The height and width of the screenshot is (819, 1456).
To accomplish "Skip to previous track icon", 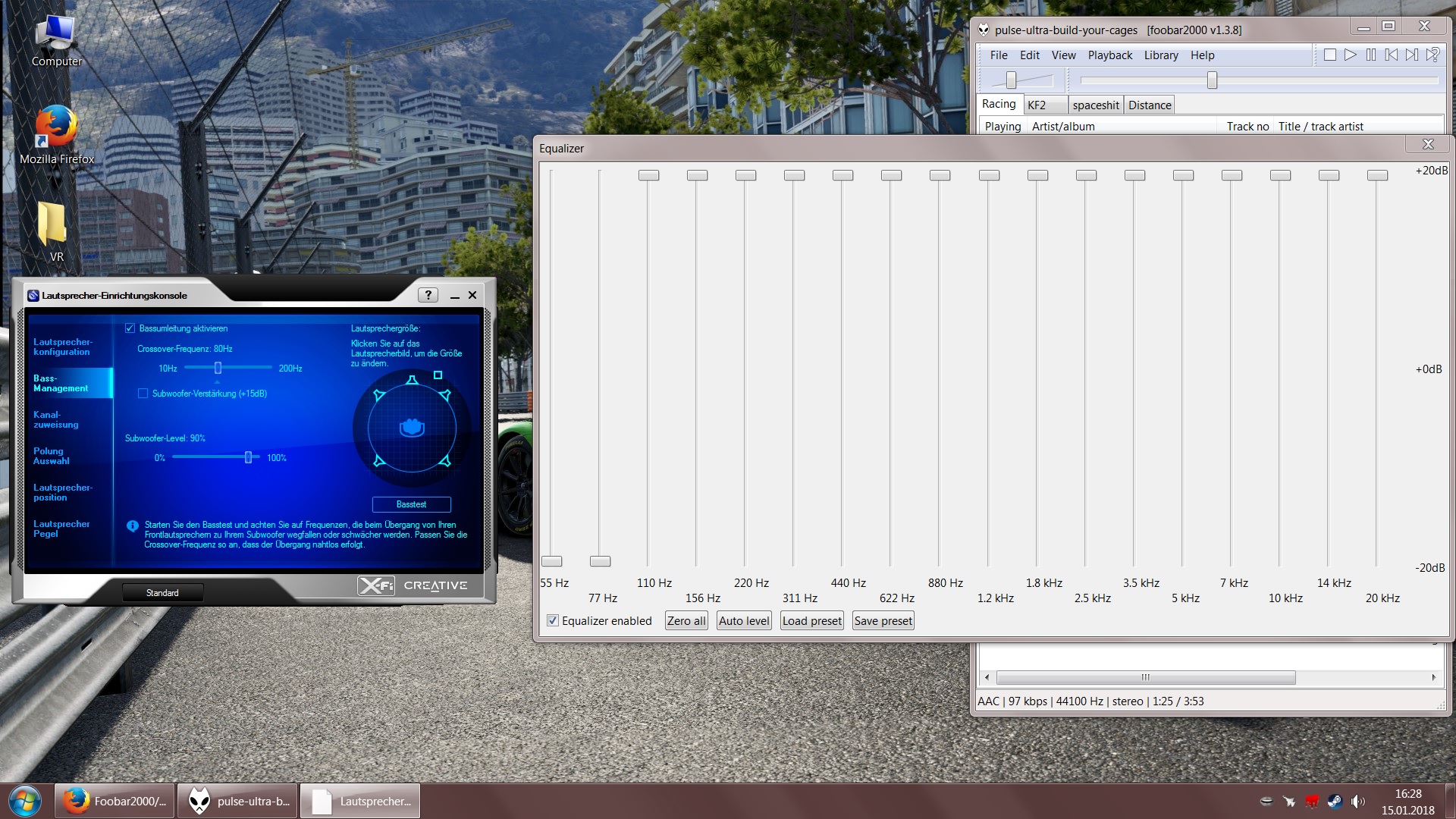I will click(1391, 55).
